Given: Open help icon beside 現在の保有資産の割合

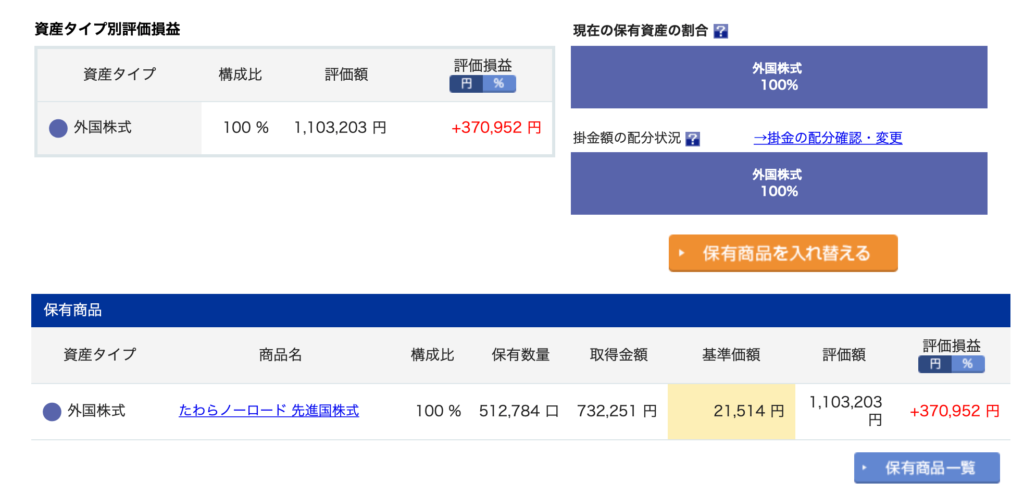Looking at the screenshot, I should tap(721, 31).
